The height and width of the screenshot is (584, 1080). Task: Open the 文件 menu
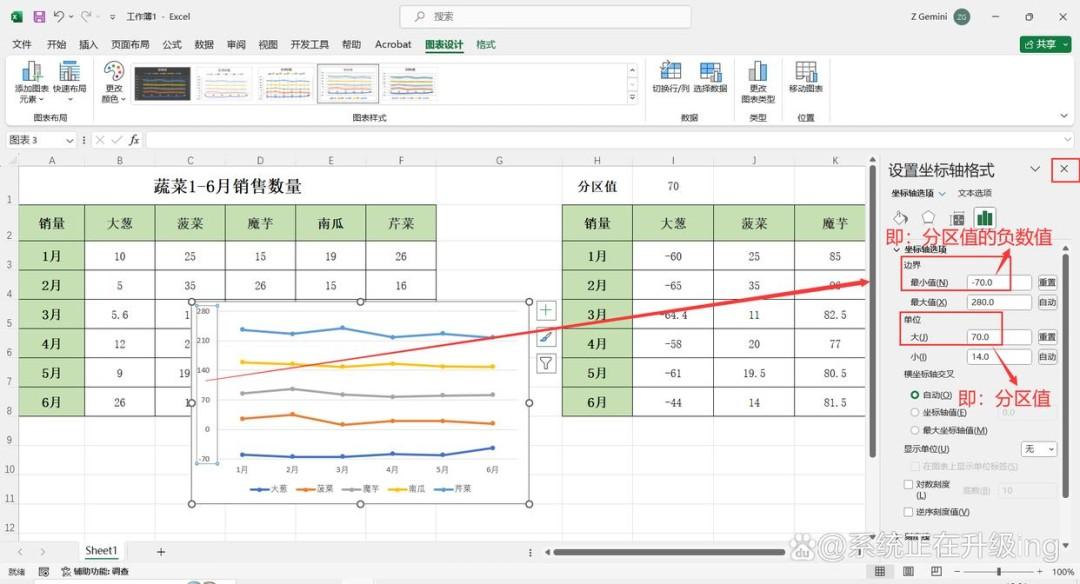tap(21, 44)
